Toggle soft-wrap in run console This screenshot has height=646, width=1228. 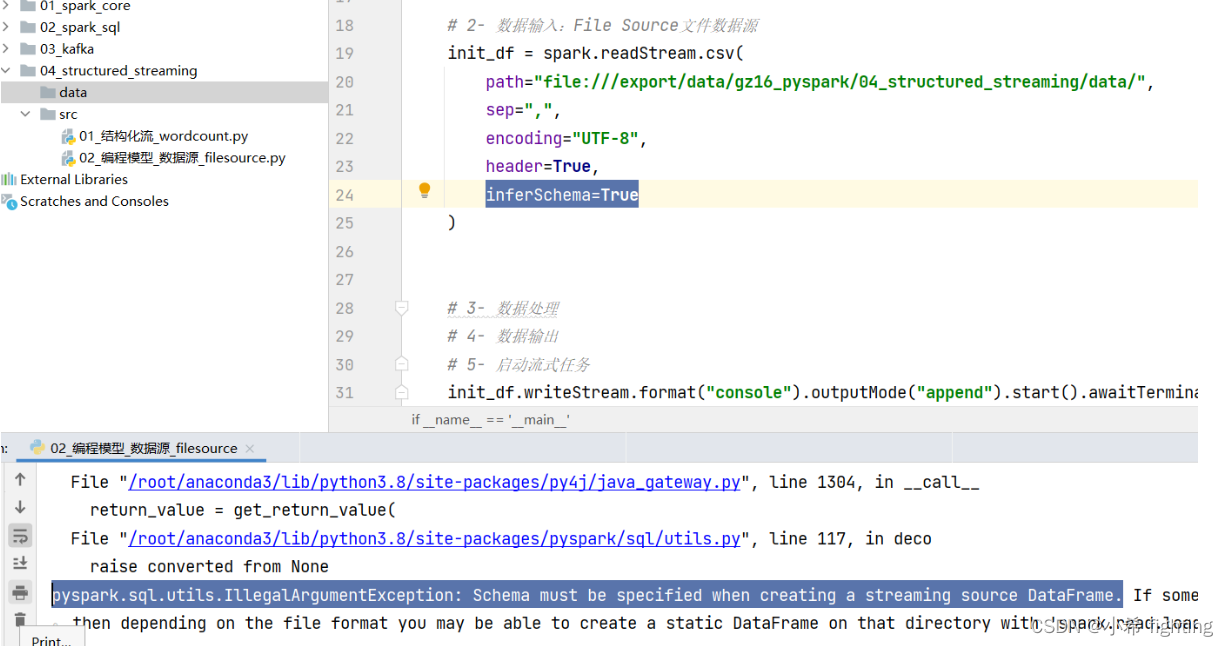(20, 536)
